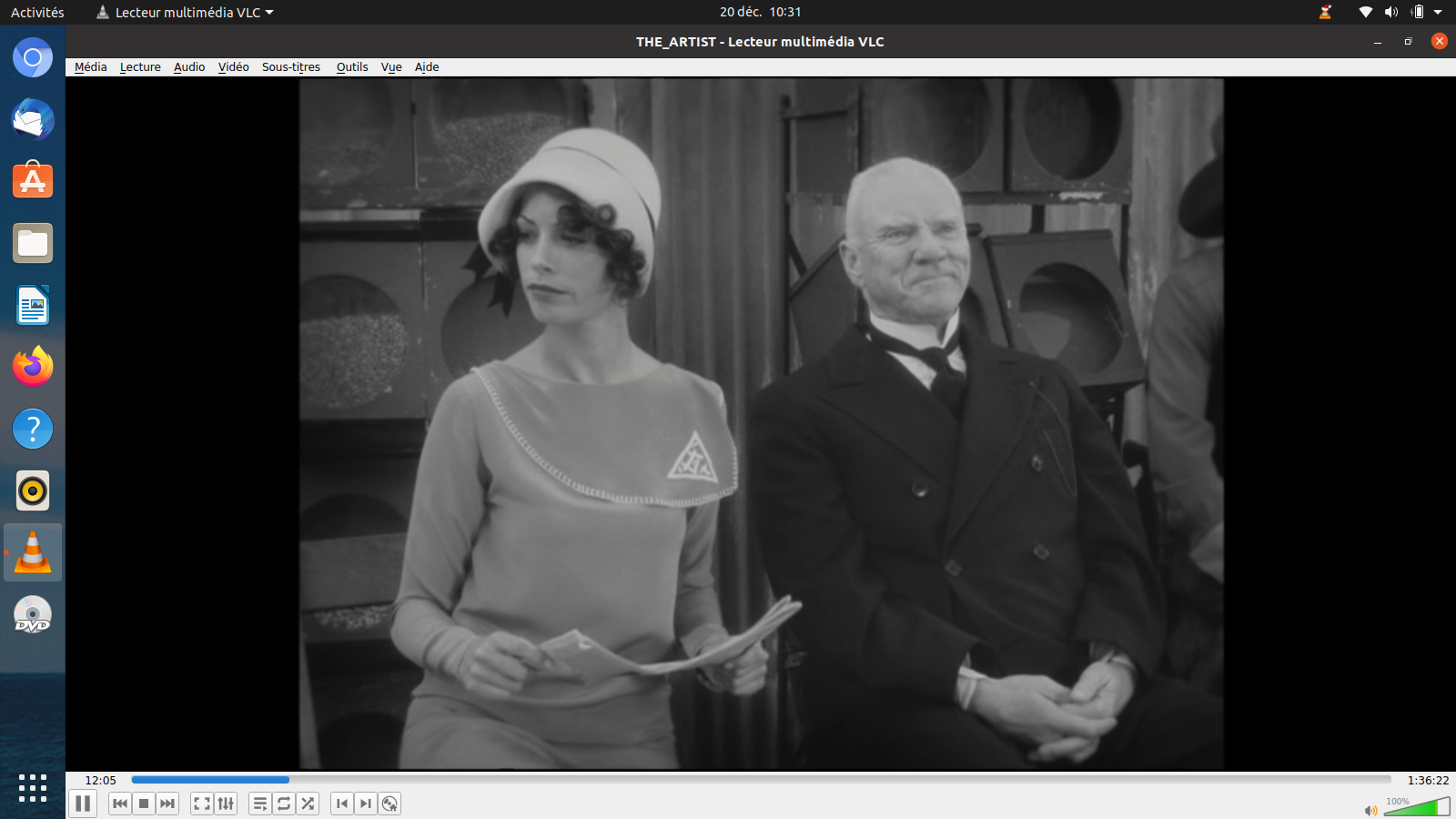The image size is (1456, 819).
Task: Go to next chapter
Action: click(x=366, y=804)
